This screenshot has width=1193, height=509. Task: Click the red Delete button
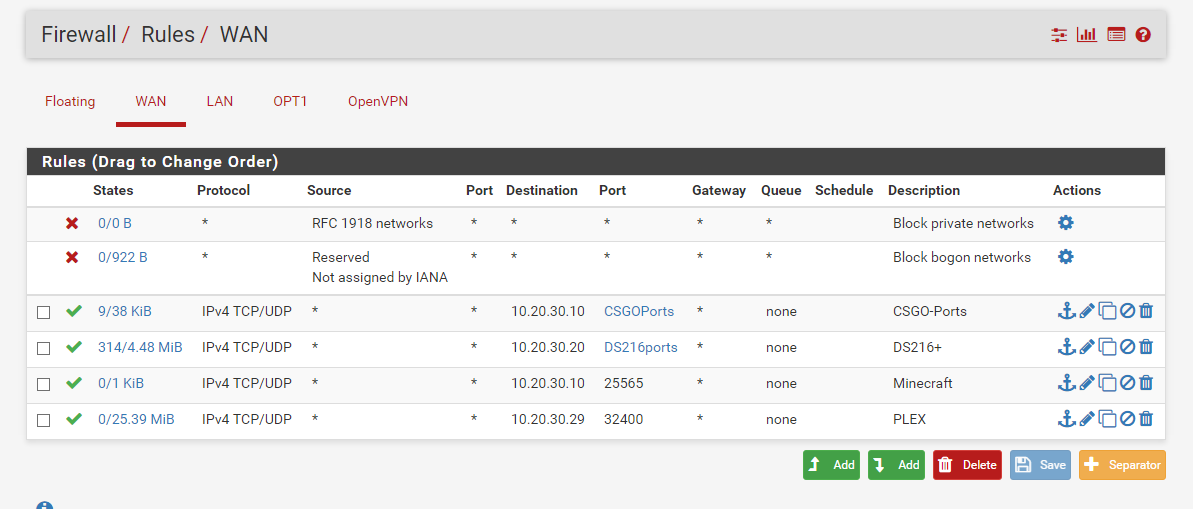click(x=967, y=465)
